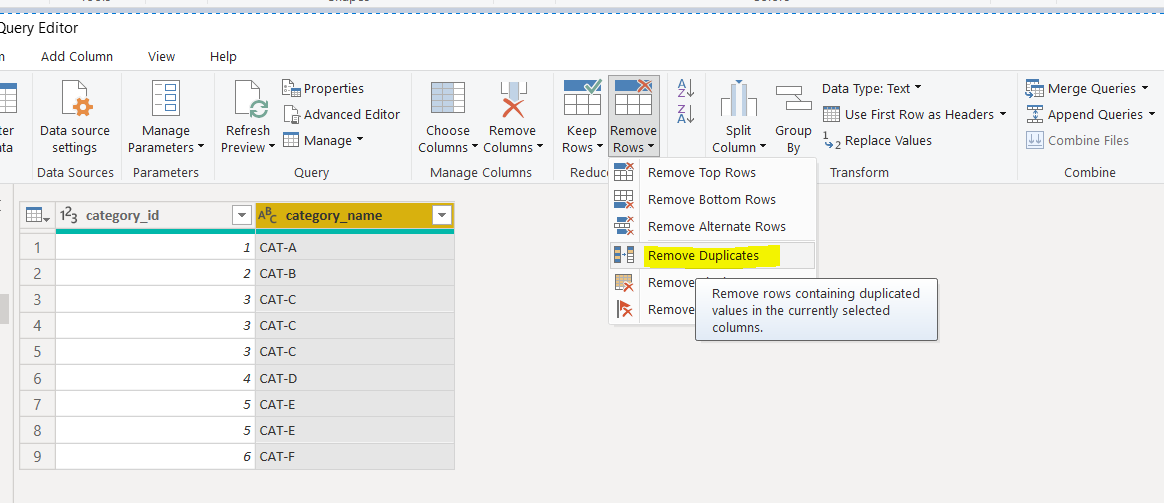
Task: Click the Group By icon
Action: tap(794, 100)
